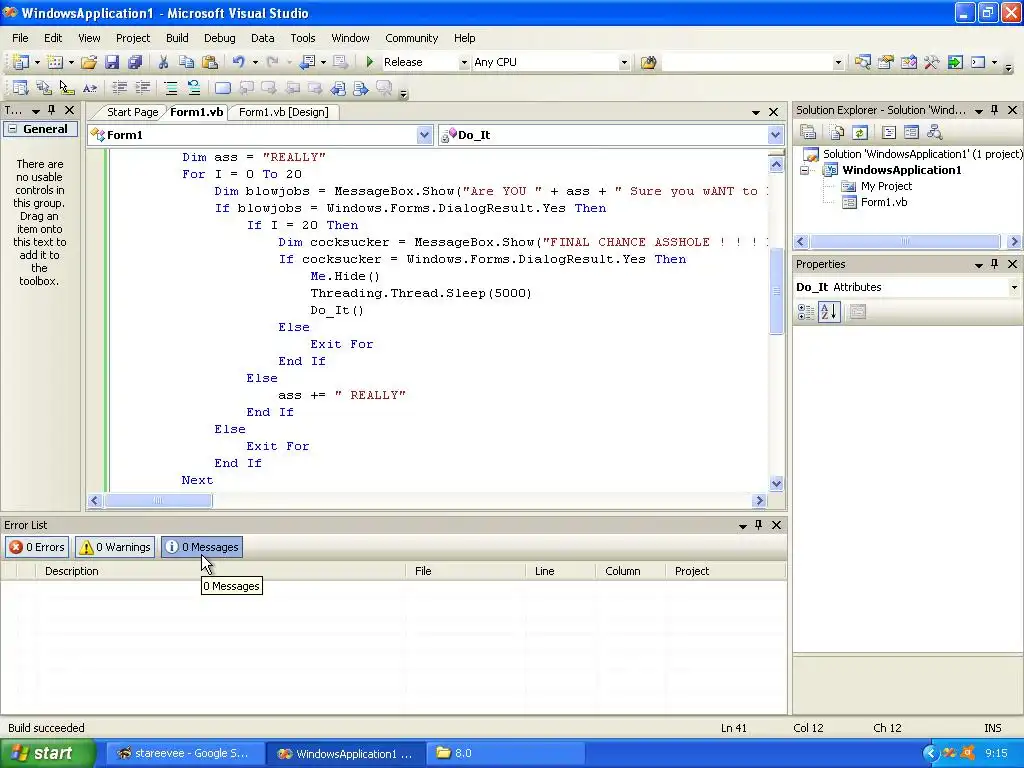Toggle bookmark using the blue rectangle icon
This screenshot has width=1024, height=768.
(x=223, y=88)
